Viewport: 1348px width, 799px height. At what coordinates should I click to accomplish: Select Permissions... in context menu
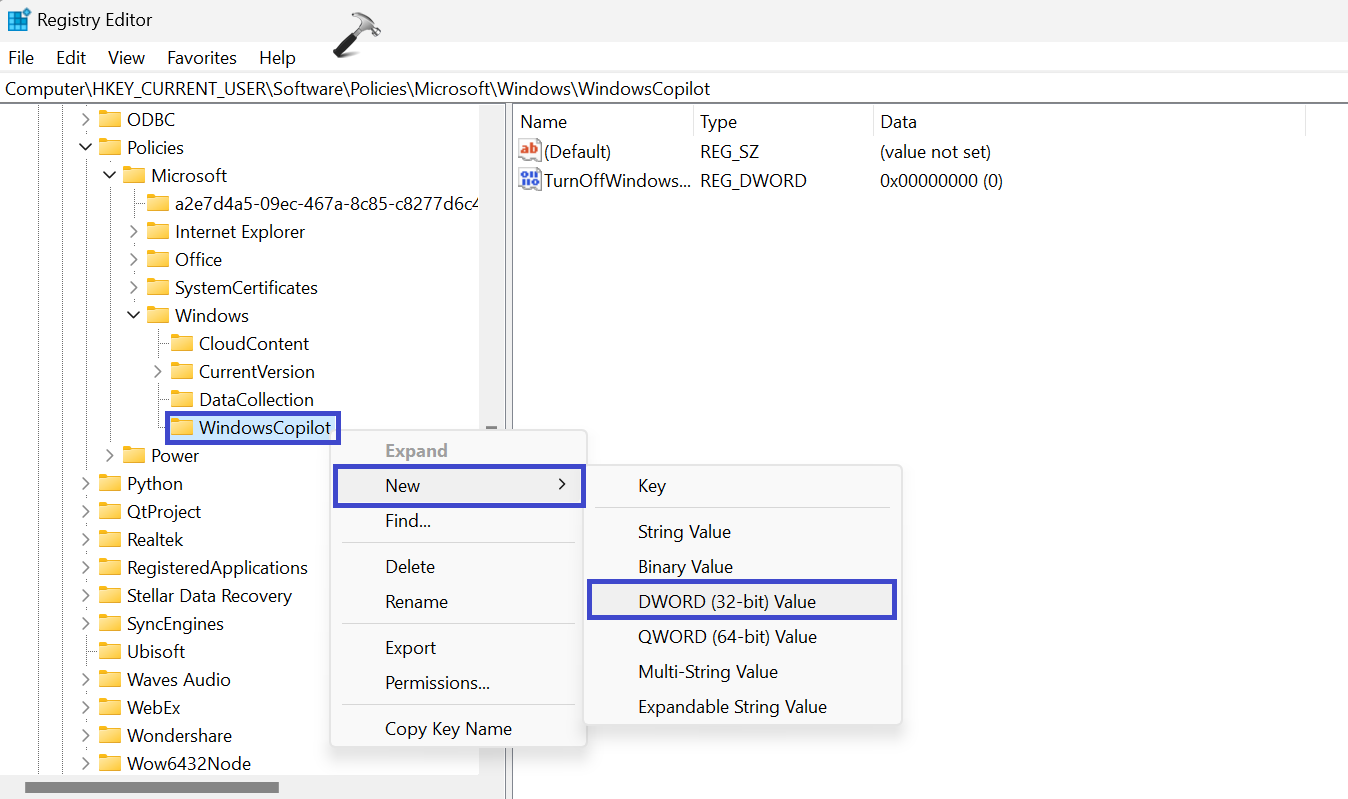(x=437, y=683)
